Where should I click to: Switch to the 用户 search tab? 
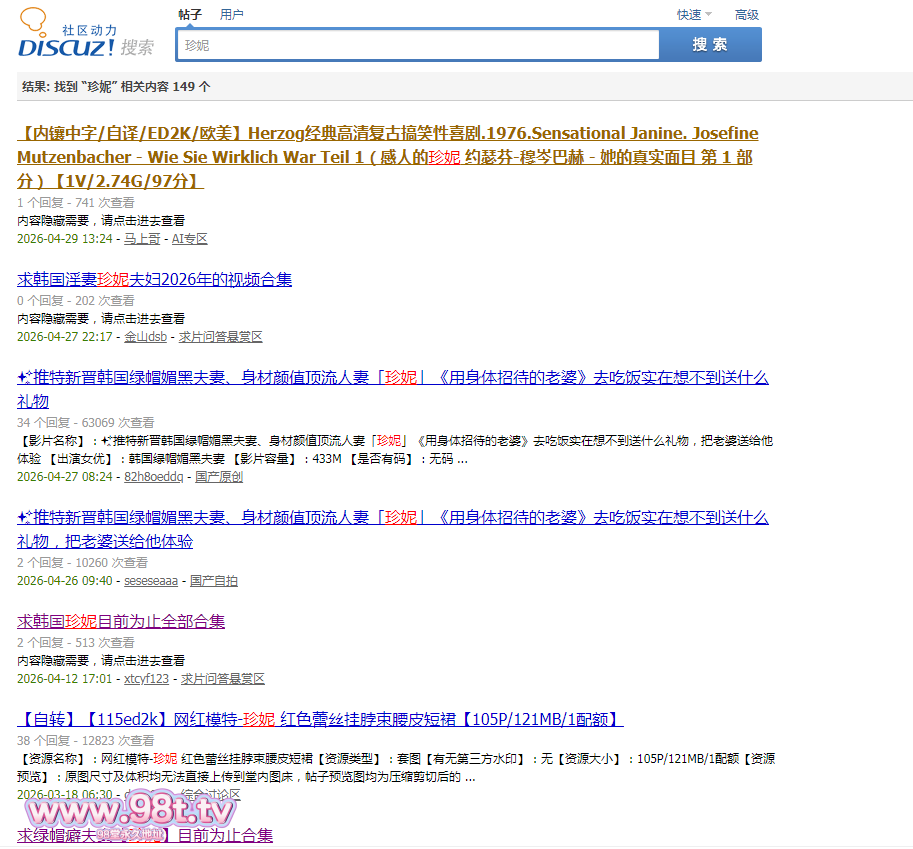click(x=231, y=15)
